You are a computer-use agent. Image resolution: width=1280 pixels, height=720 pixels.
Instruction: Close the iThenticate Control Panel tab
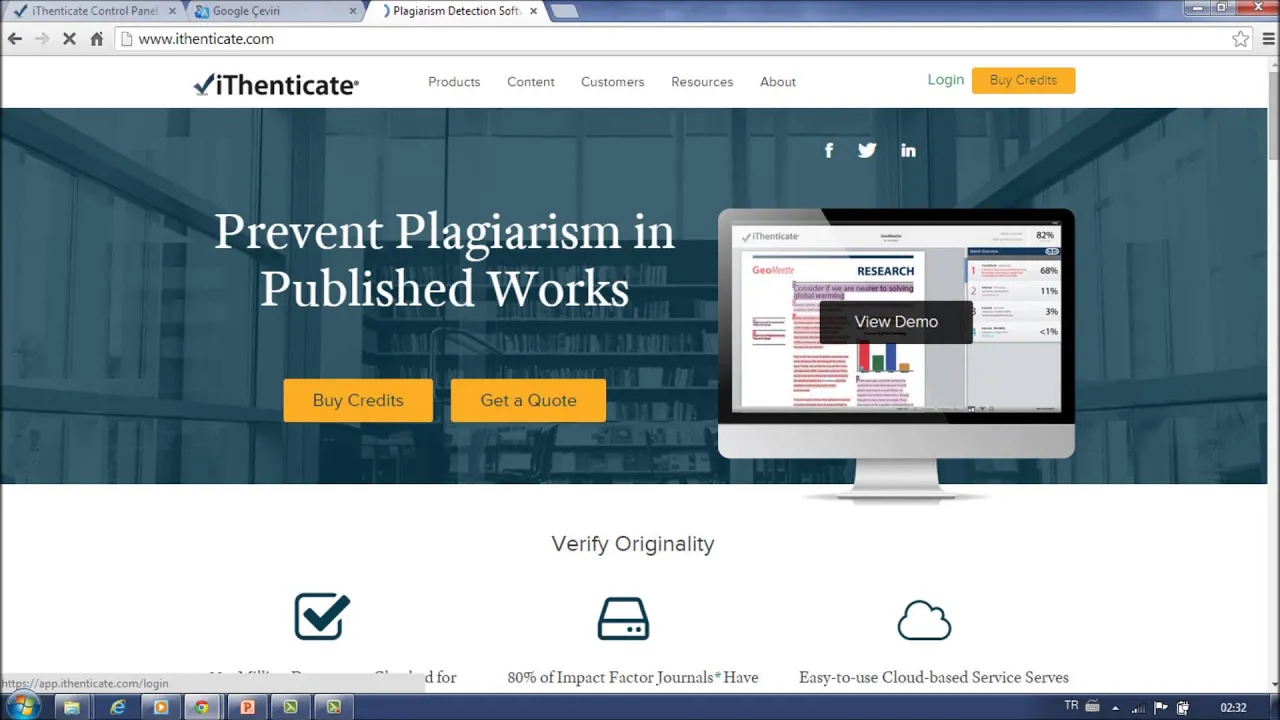[172, 11]
